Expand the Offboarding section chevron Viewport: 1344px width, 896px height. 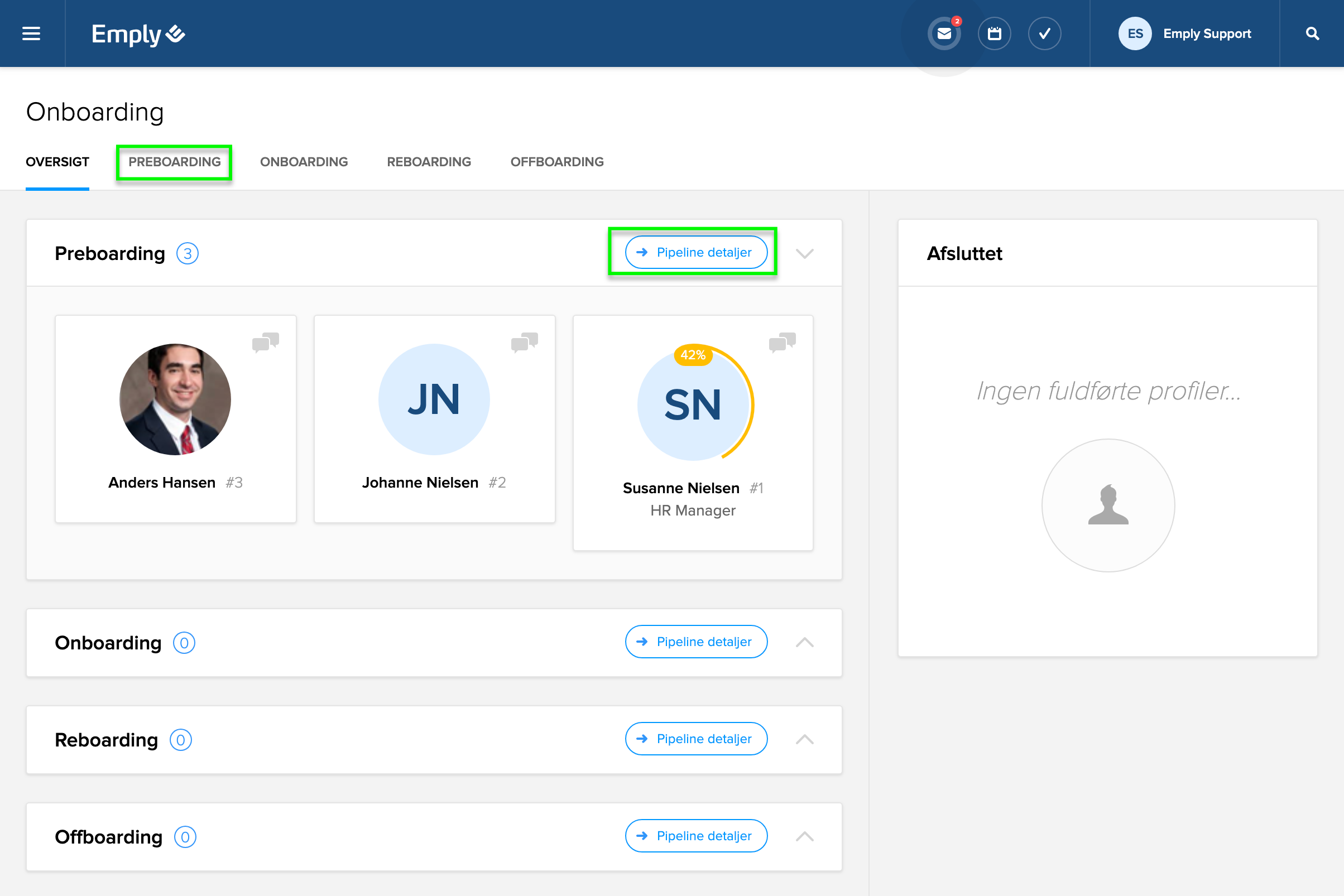click(x=804, y=836)
